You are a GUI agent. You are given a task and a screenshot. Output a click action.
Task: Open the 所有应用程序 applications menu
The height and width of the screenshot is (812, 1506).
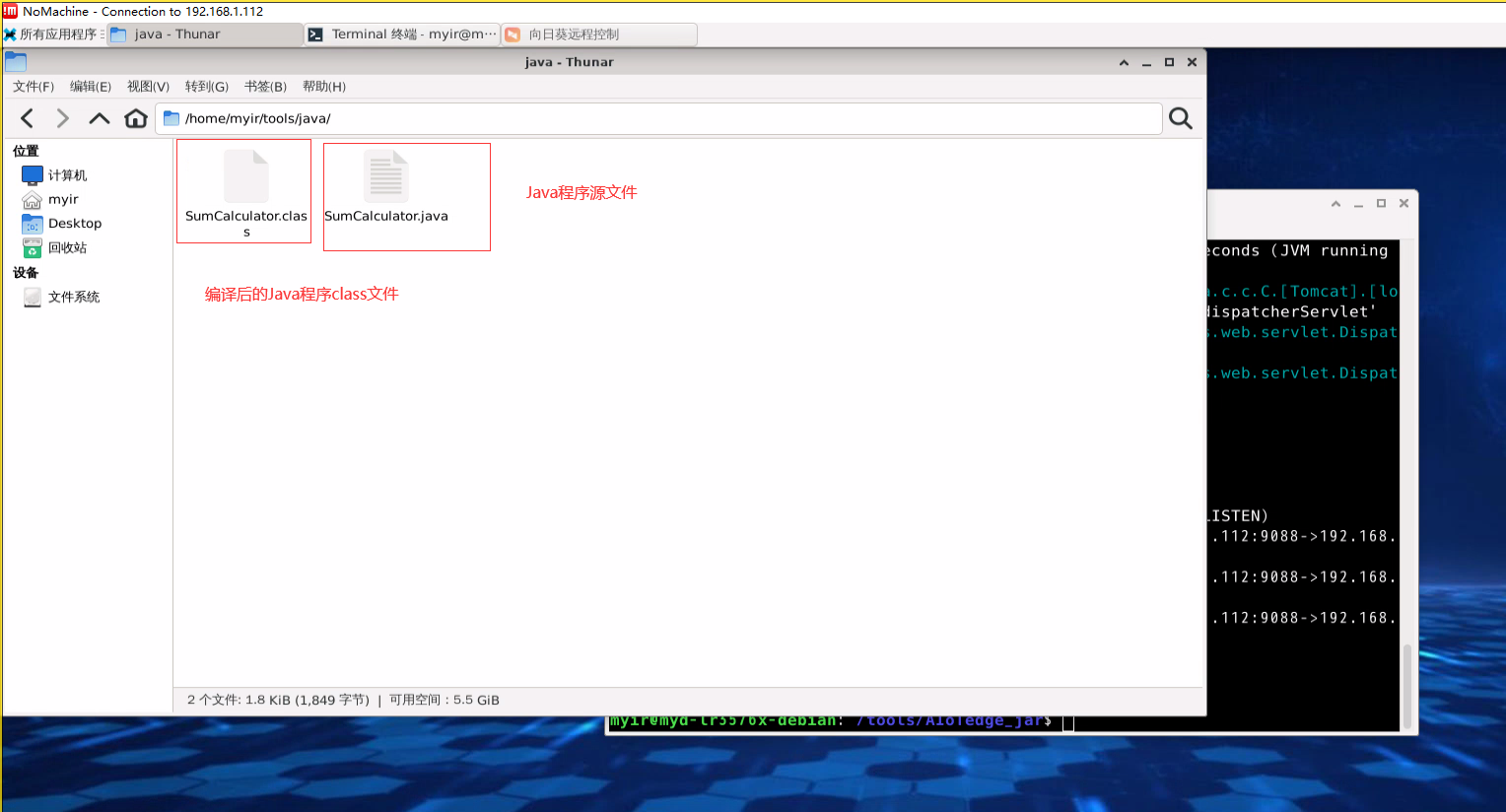click(52, 34)
